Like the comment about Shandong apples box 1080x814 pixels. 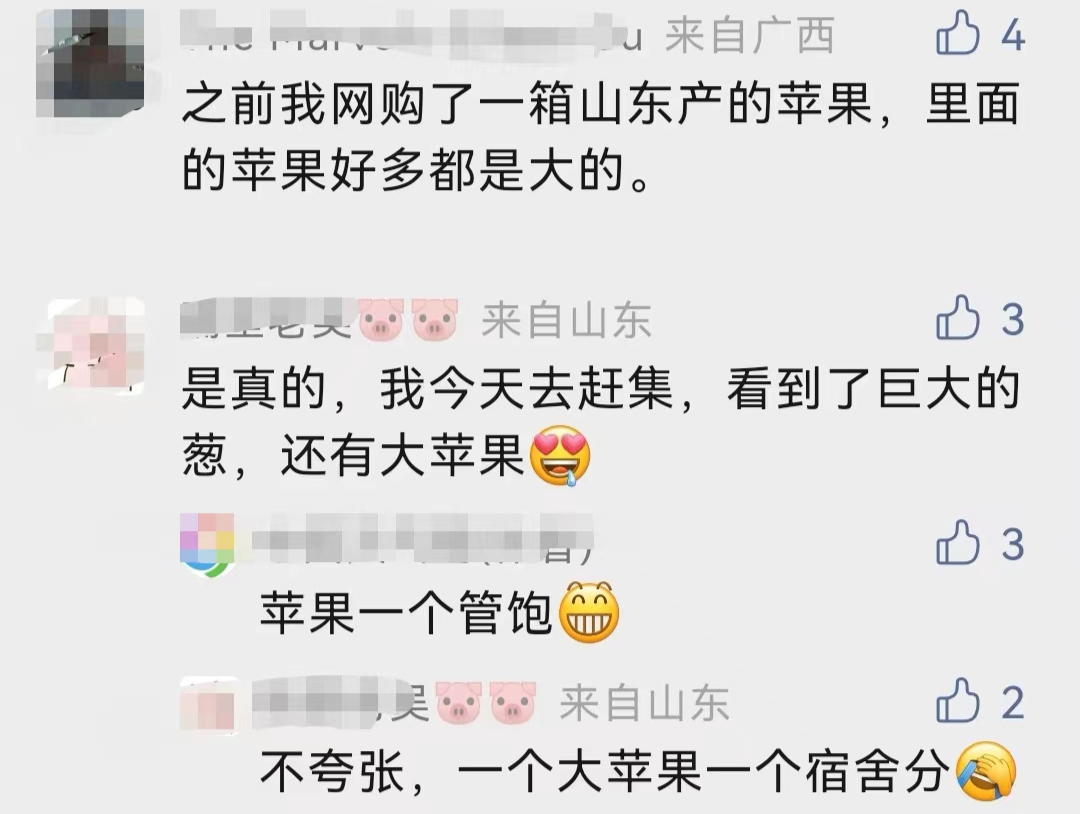[957, 32]
